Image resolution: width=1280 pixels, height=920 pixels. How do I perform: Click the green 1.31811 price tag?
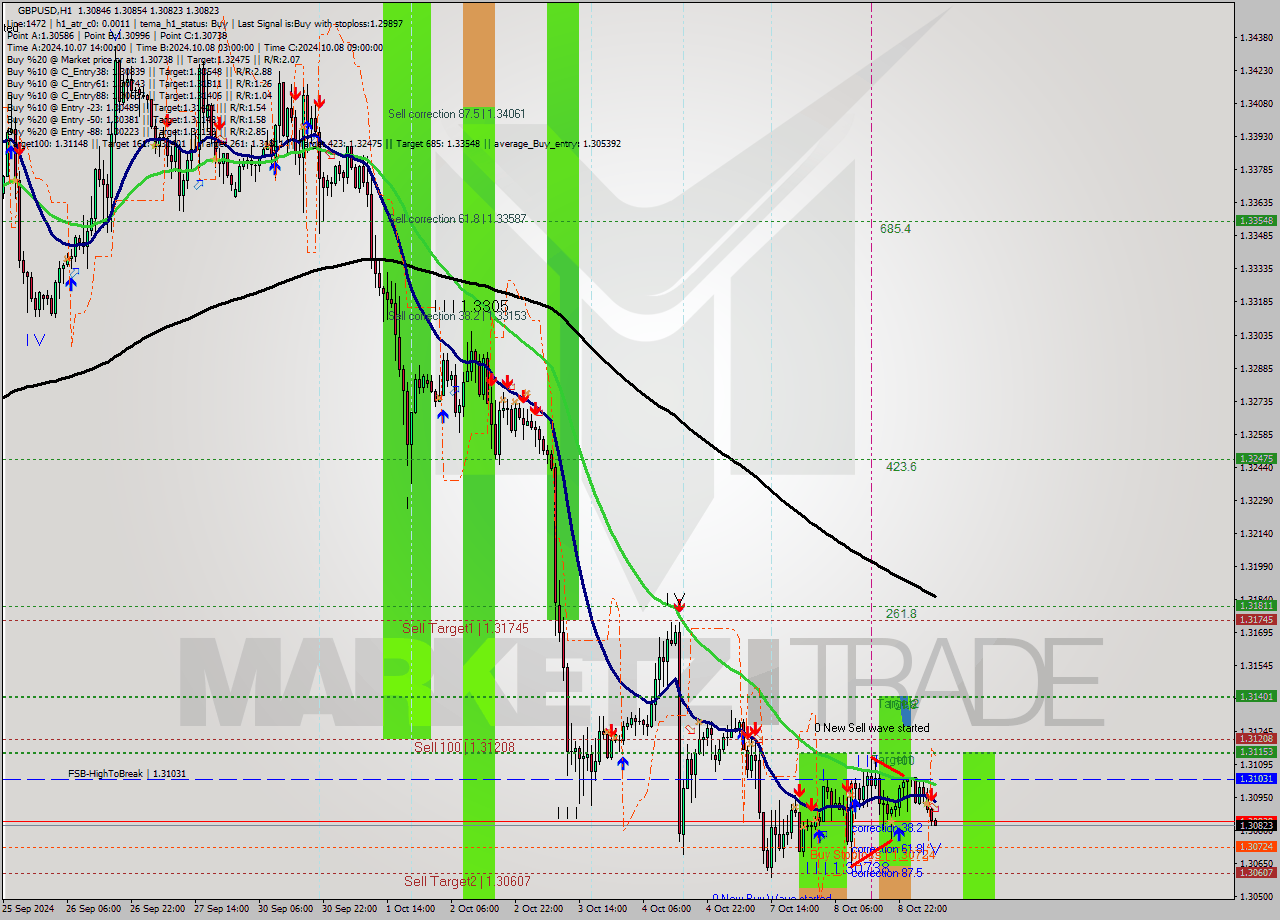coord(1256,606)
